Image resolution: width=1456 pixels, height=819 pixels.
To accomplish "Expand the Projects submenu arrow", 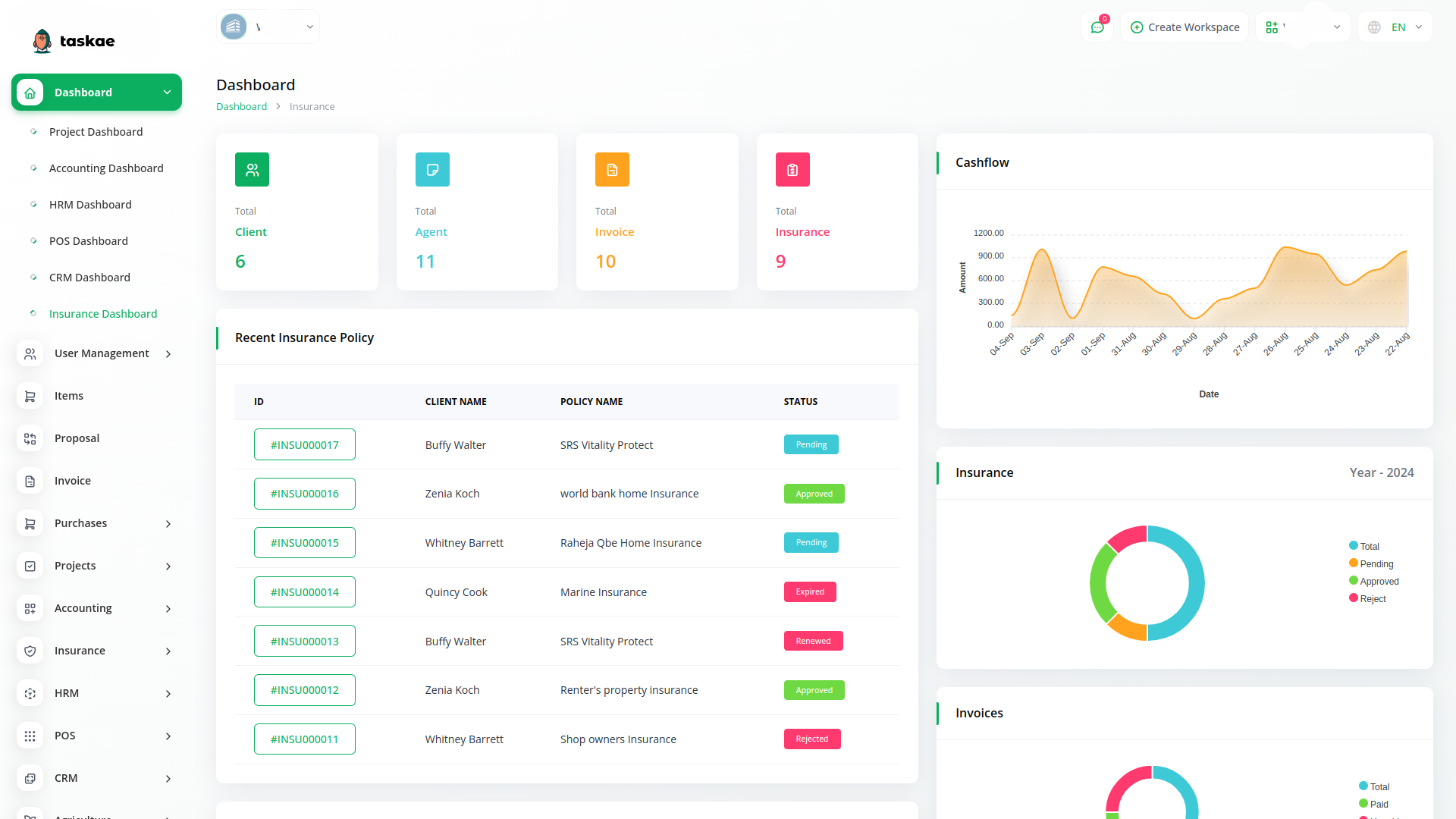I will [x=168, y=566].
